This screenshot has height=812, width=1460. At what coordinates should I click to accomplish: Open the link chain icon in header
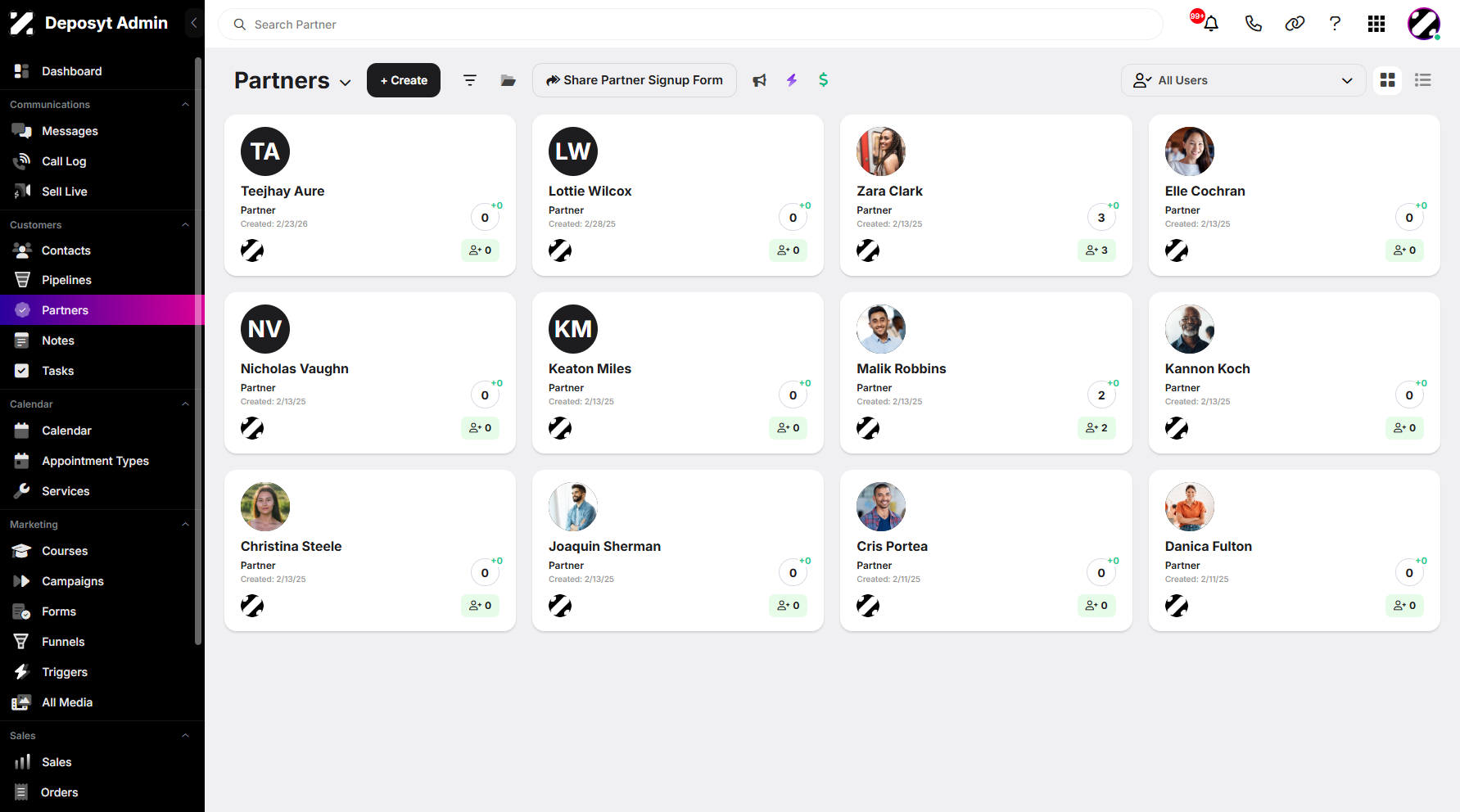pos(1295,24)
